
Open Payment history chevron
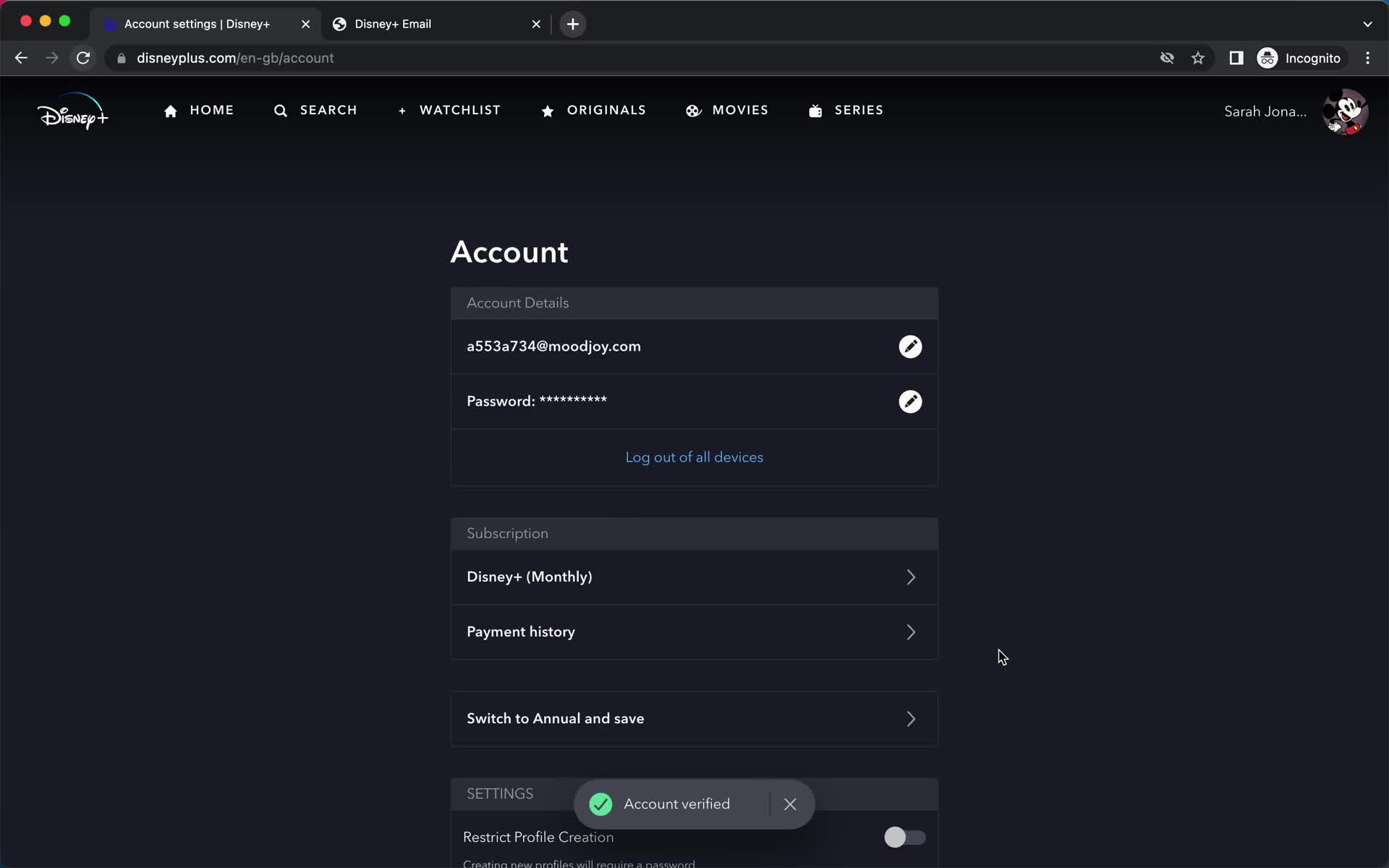[x=911, y=632]
